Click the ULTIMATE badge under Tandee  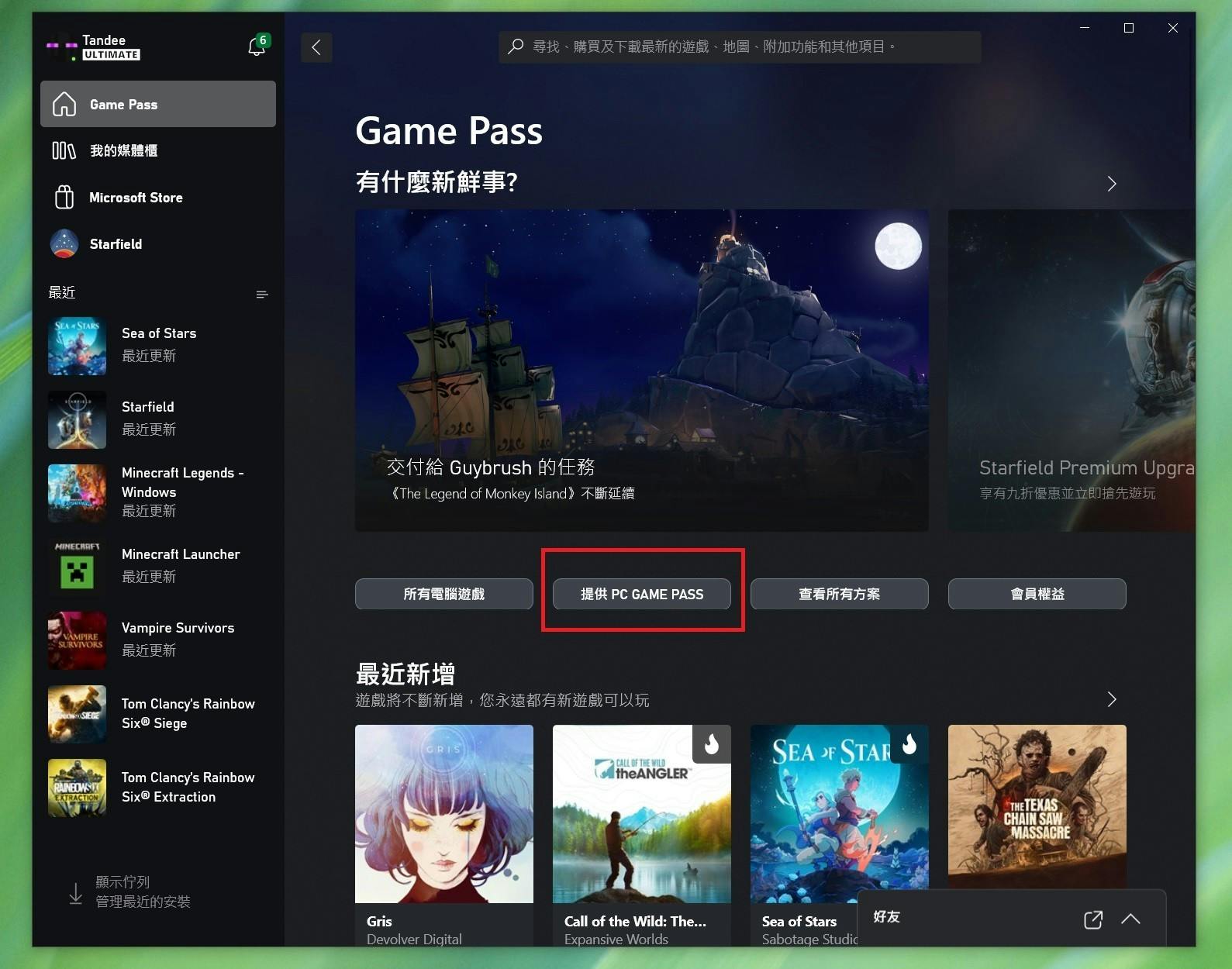[112, 55]
